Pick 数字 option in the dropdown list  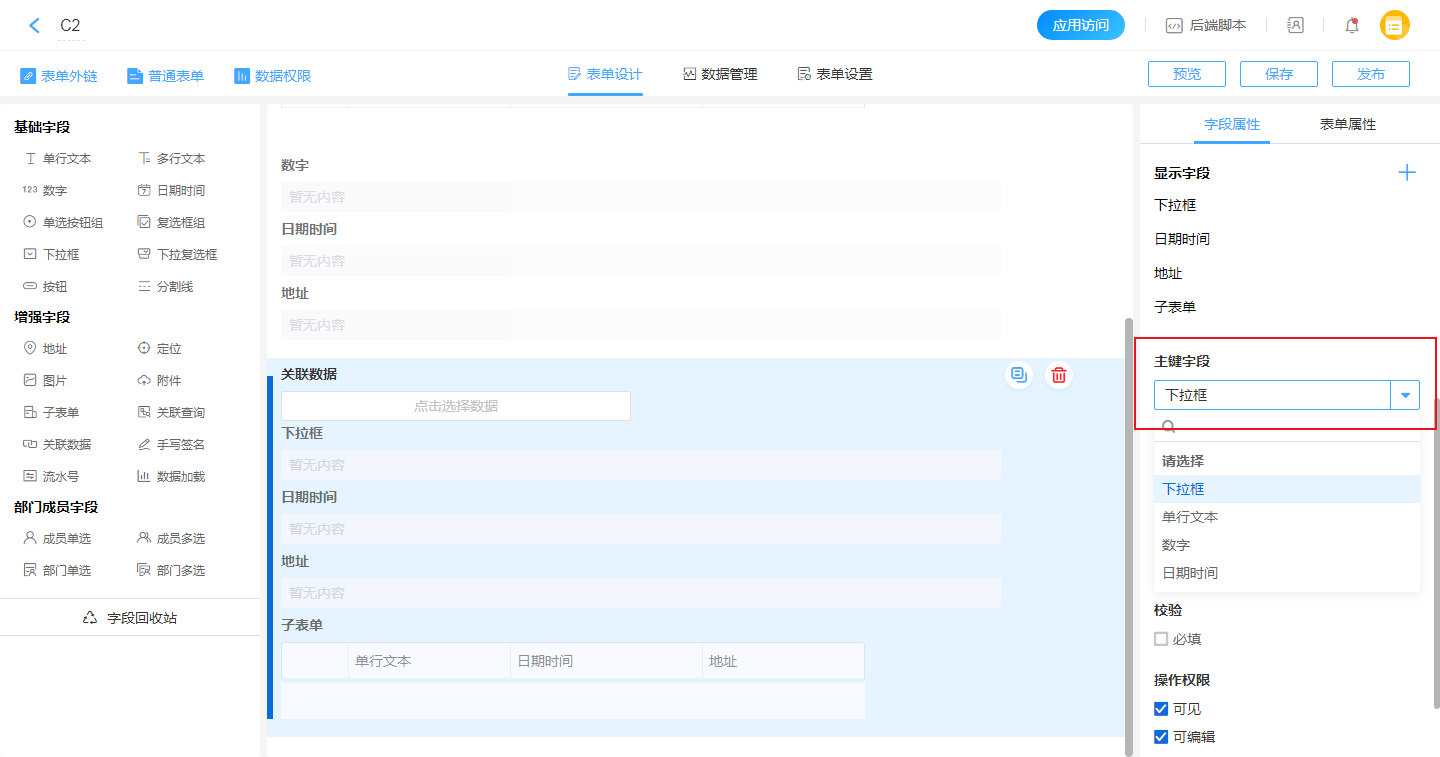point(1176,545)
